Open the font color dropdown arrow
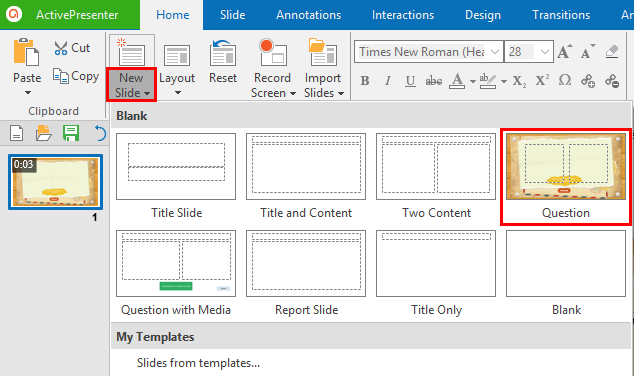 point(472,81)
